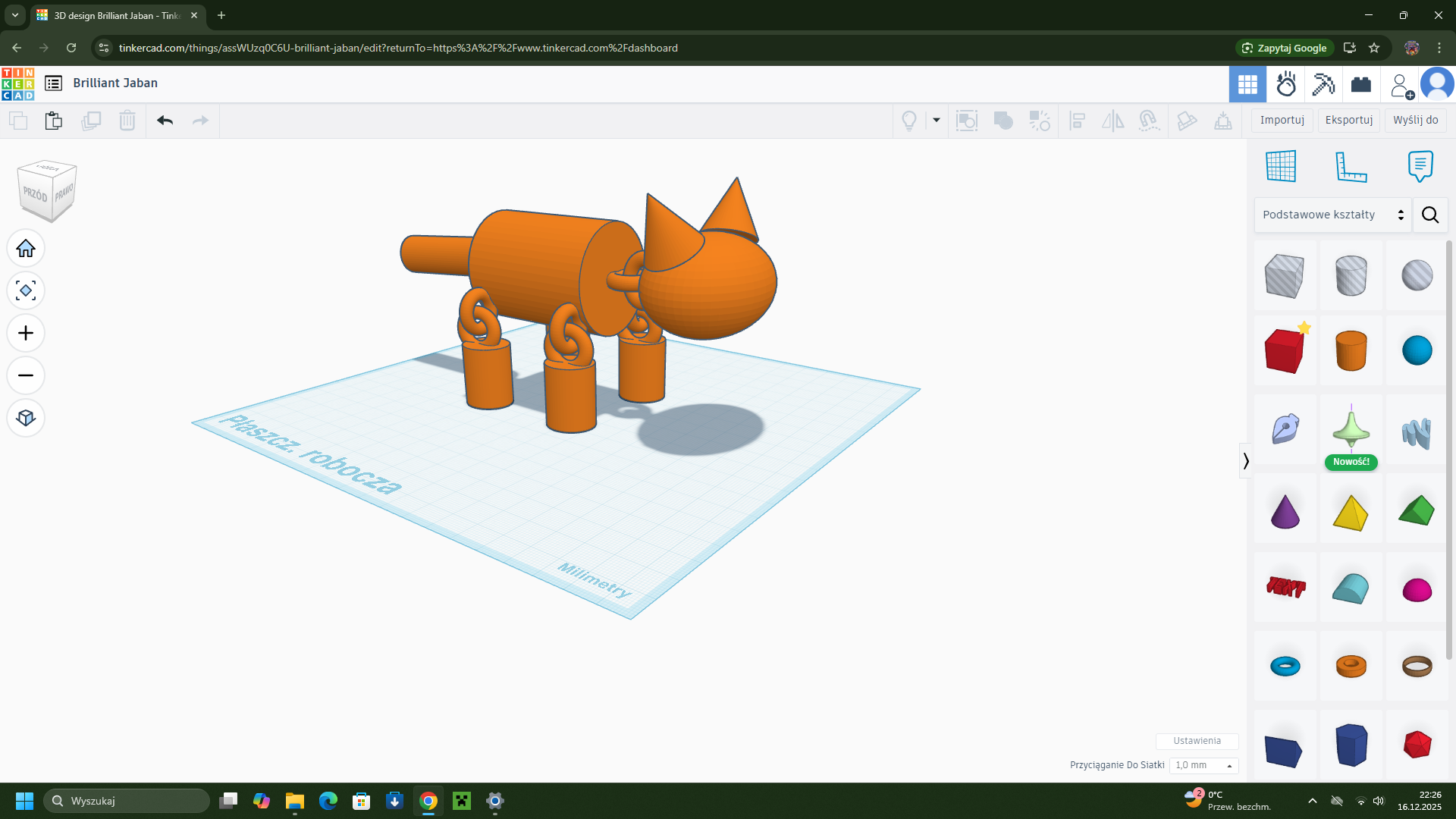Click the zoom in plus button
Viewport: 1456px width, 819px height.
(x=26, y=334)
